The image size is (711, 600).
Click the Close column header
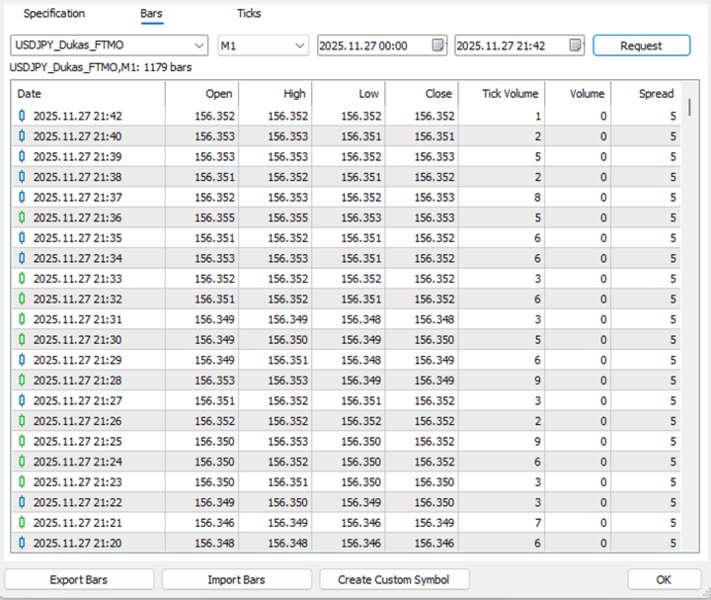(422, 93)
